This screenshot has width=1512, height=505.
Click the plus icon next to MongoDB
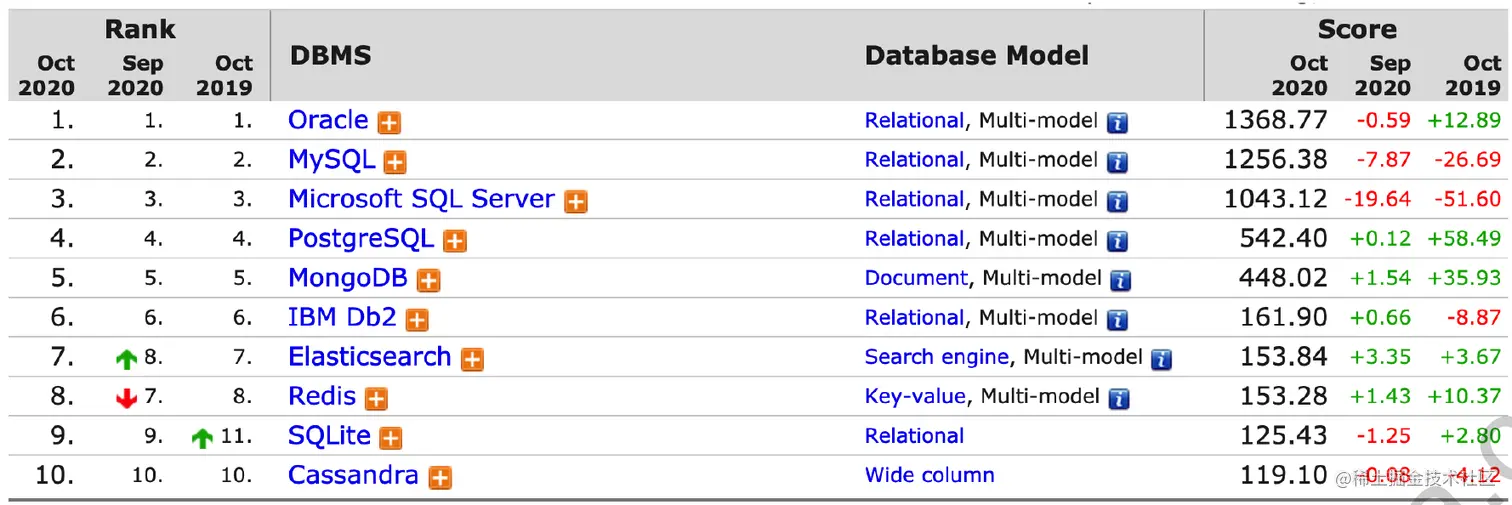(428, 281)
